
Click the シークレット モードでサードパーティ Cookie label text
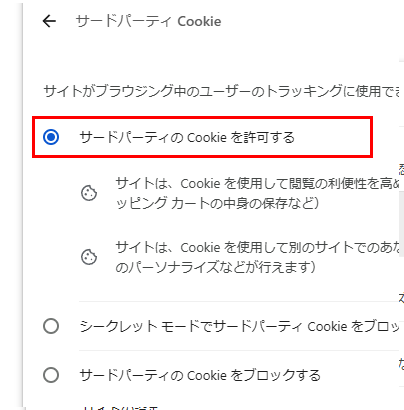coord(239,326)
